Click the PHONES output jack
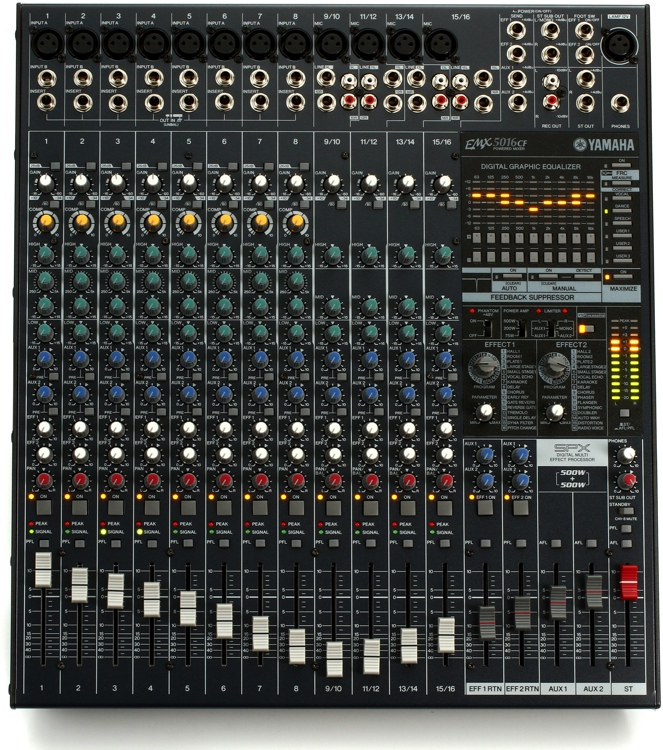The height and width of the screenshot is (750, 663). 620,104
